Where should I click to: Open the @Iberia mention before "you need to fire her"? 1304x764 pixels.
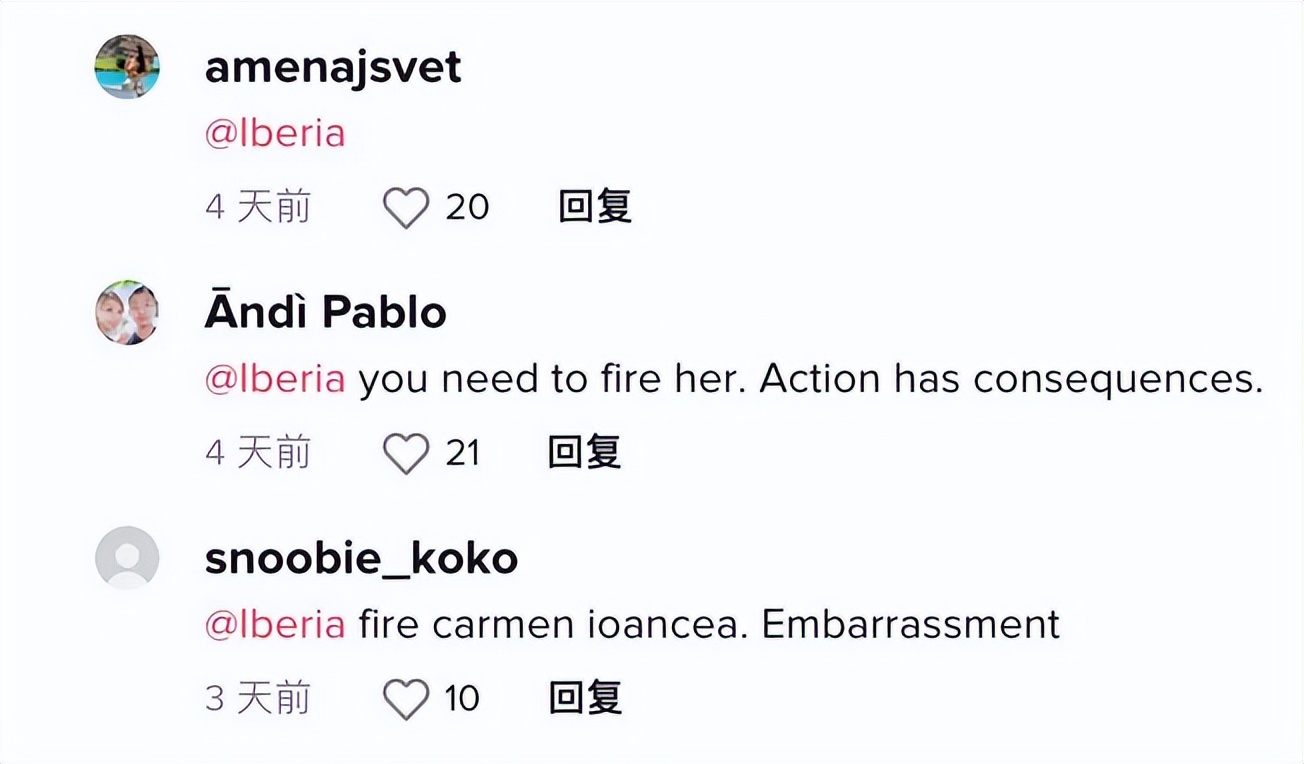[275, 380]
